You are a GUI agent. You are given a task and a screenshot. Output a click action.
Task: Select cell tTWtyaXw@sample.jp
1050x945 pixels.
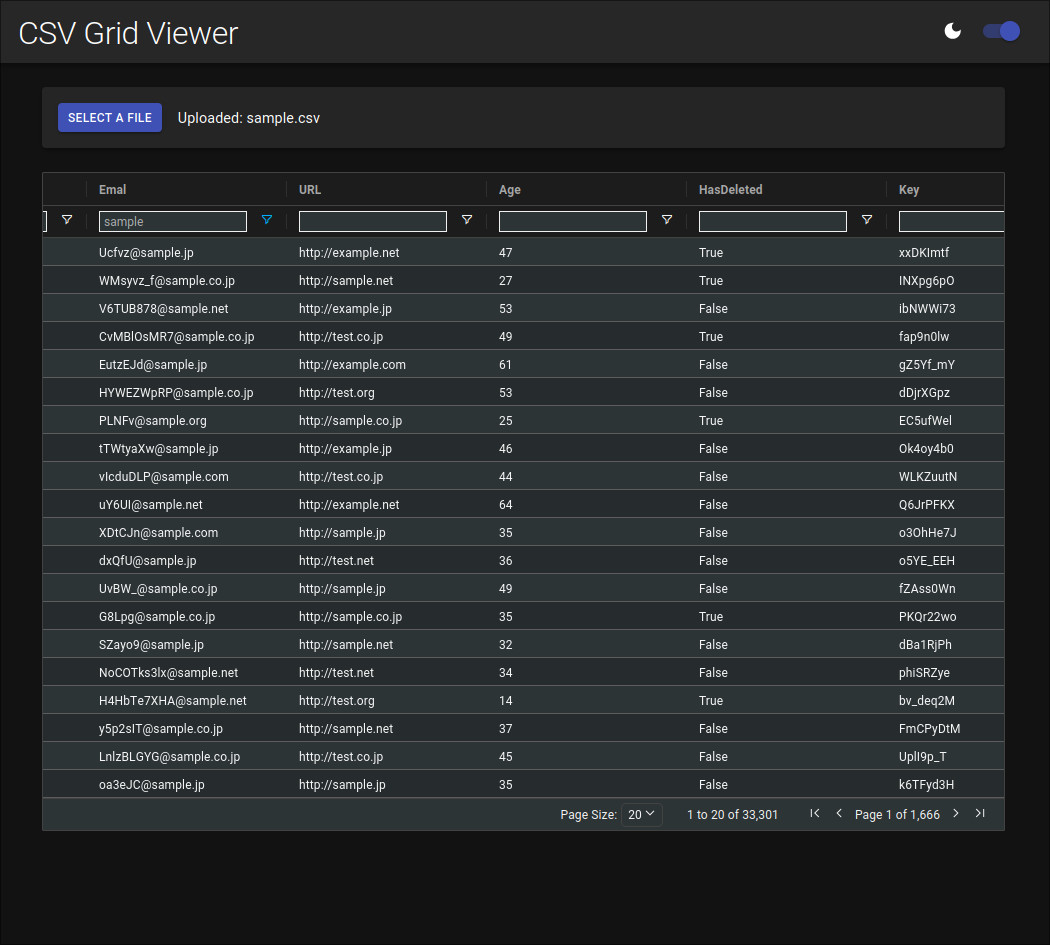pyautogui.click(x=159, y=449)
